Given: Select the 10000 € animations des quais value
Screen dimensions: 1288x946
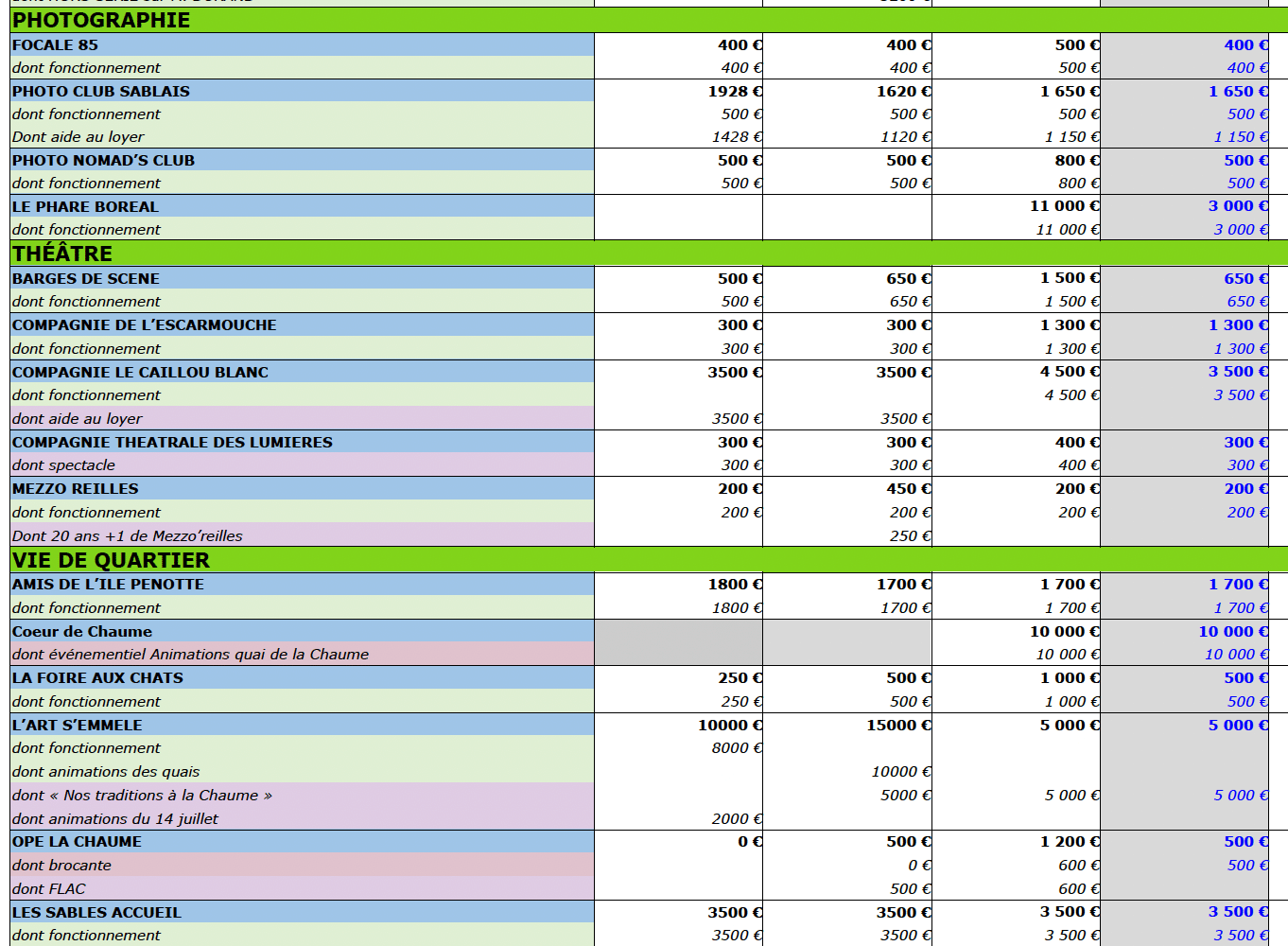Looking at the screenshot, I should 901,771.
